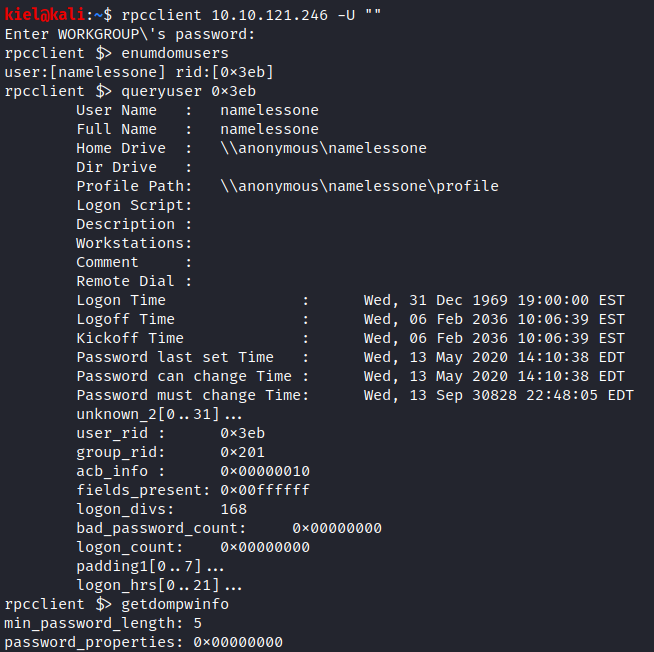Click the queryuser 0x3eb command
Viewport: 654px width, 652px height.
coord(188,91)
